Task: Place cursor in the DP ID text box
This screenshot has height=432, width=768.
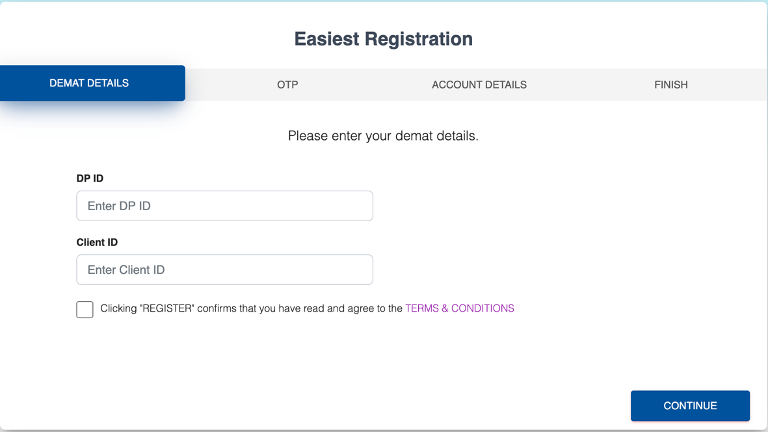Action: 224,206
